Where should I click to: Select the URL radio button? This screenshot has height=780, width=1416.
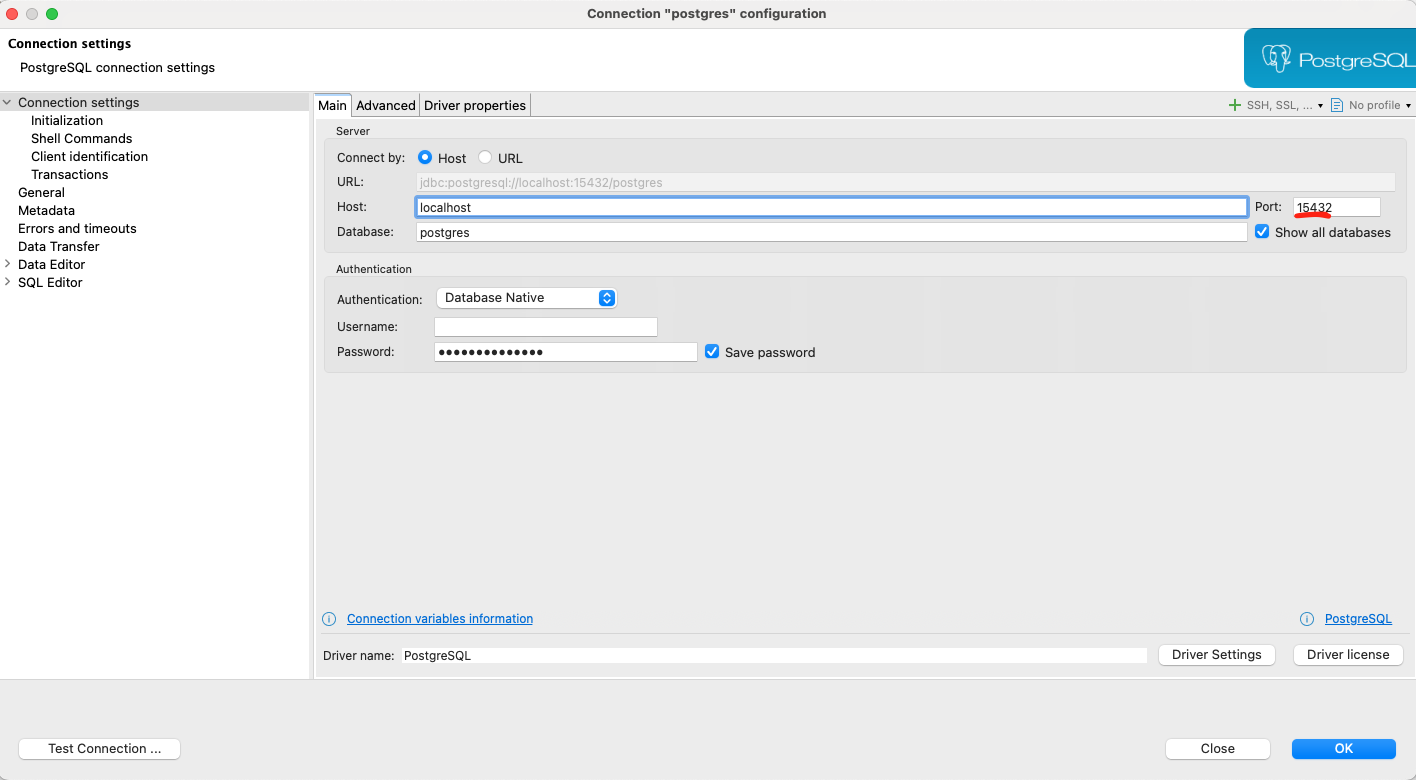(485, 157)
